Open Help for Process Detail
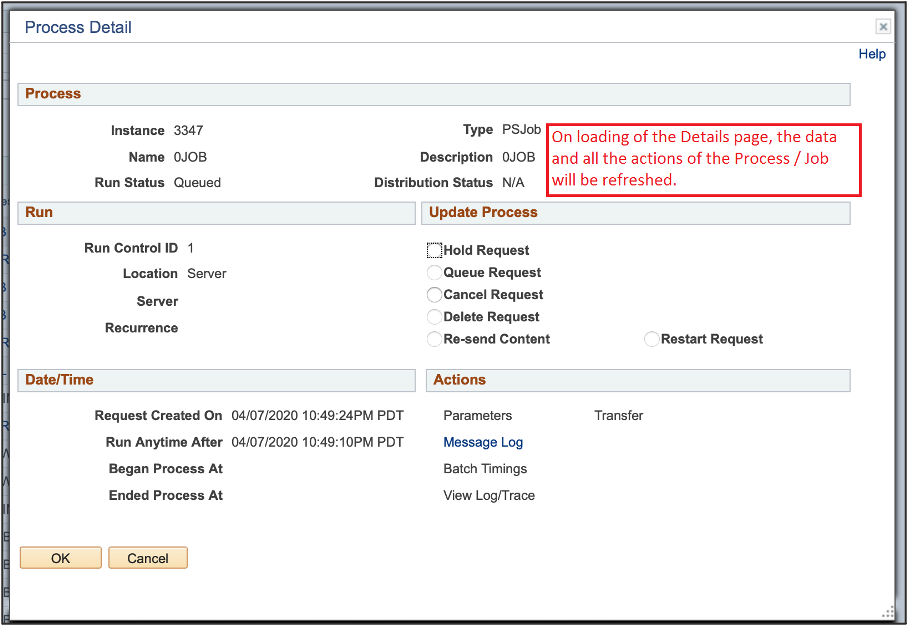The height and width of the screenshot is (626, 908). pos(872,54)
